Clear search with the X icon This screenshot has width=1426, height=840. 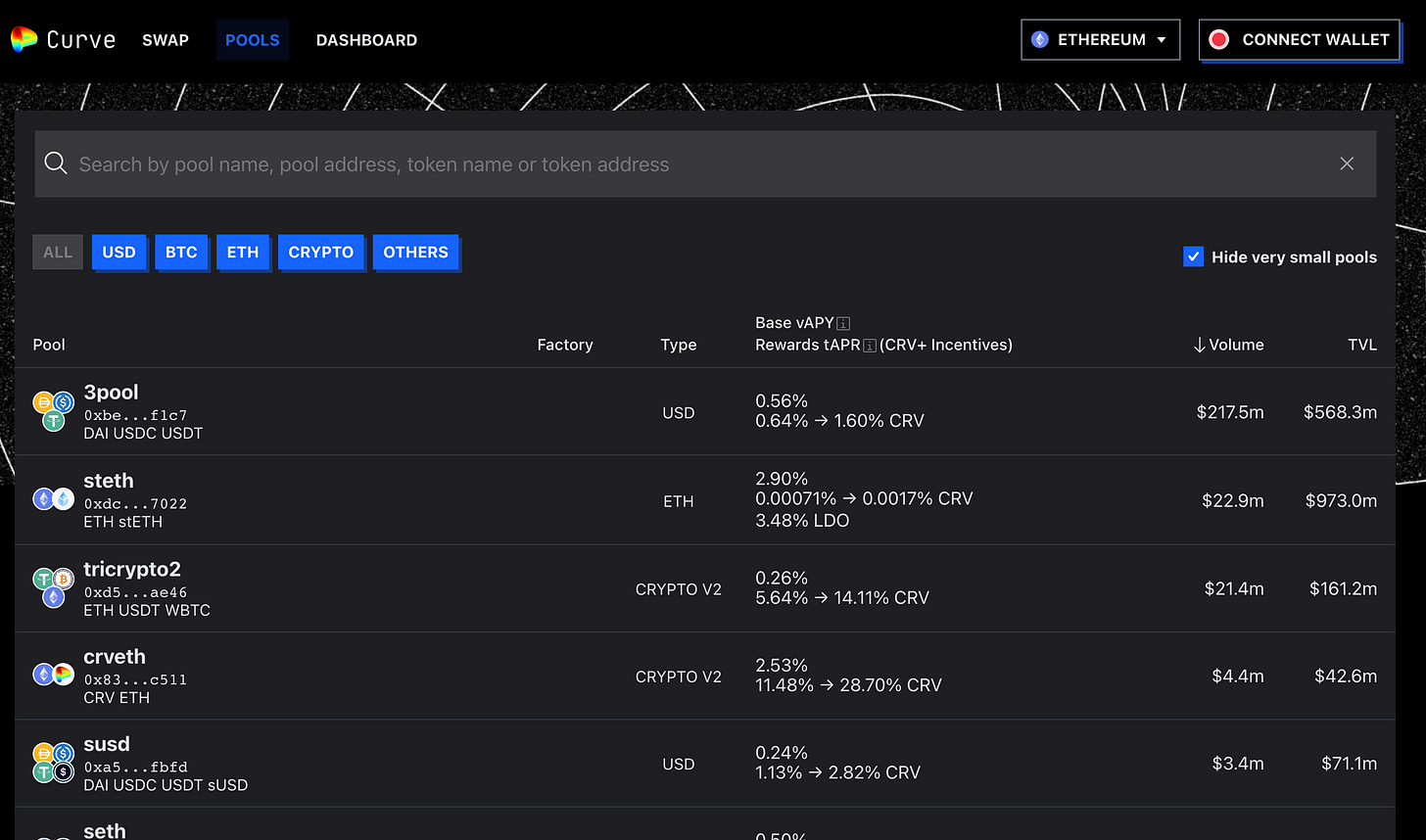coord(1347,163)
